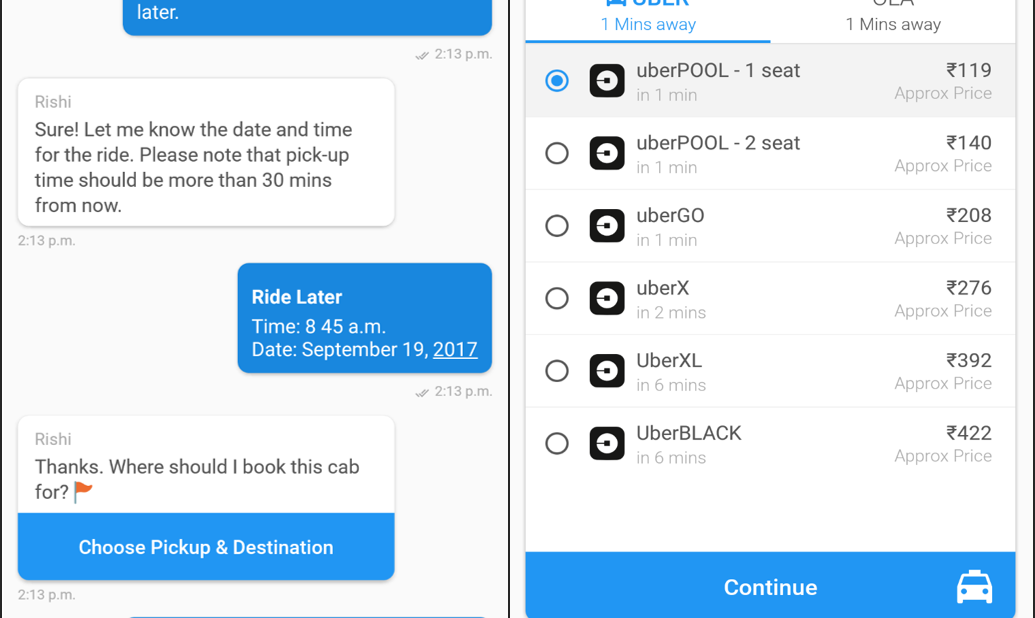
Task: Click the Uber logo beside uberPOOL 1 seat
Action: (x=607, y=81)
